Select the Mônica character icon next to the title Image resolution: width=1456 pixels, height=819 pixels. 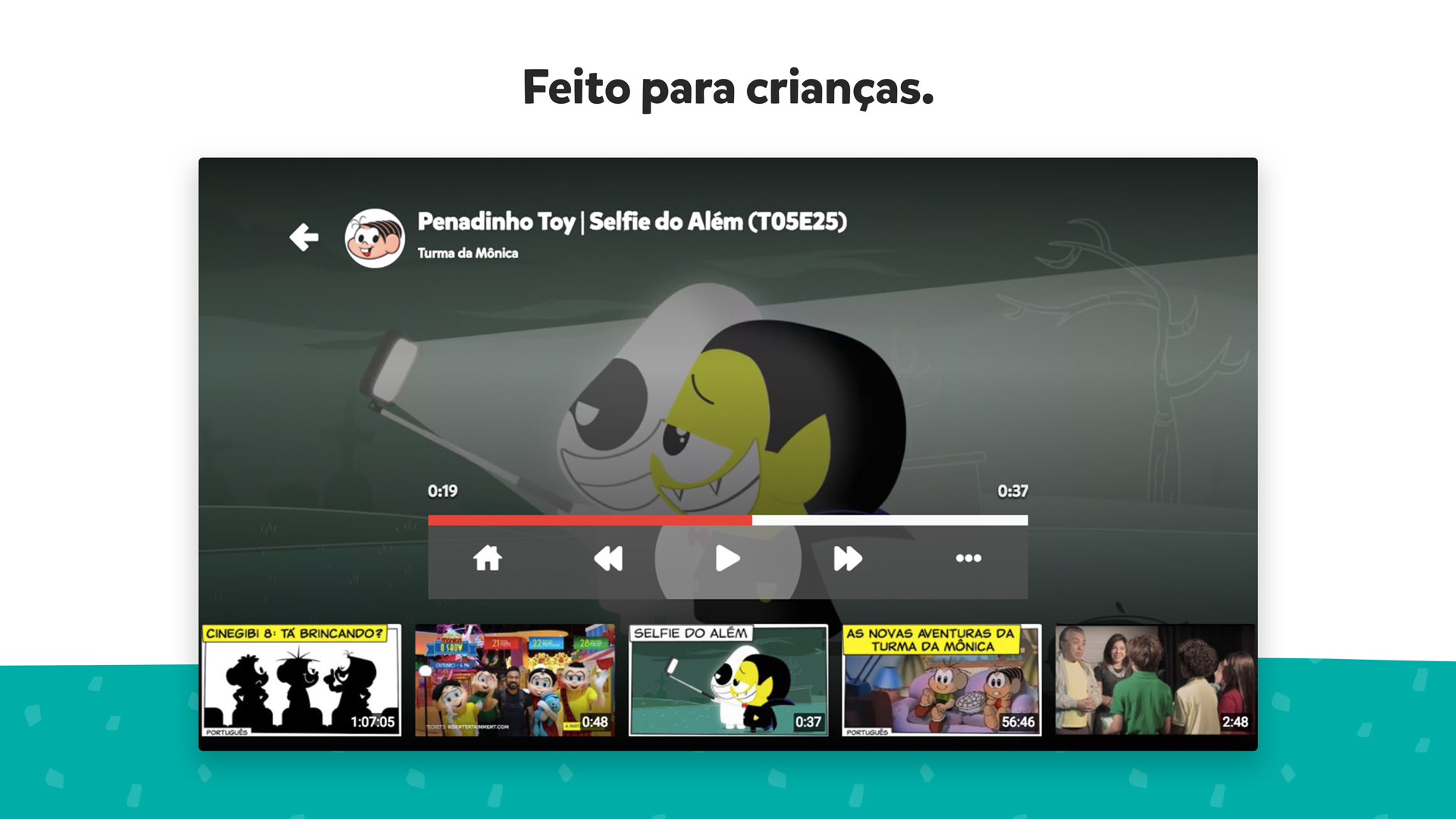click(x=375, y=236)
